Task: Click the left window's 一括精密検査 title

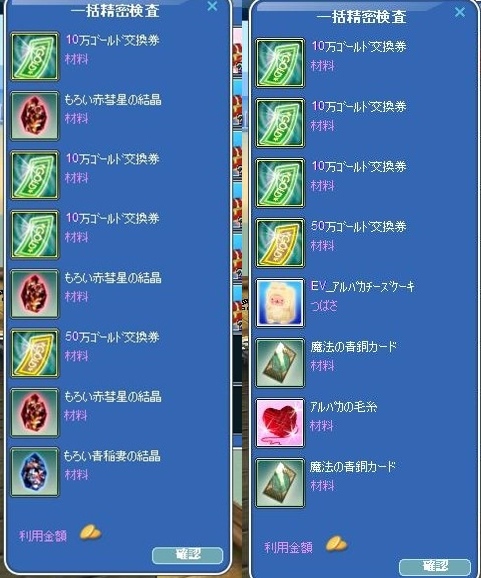Action: [115, 10]
